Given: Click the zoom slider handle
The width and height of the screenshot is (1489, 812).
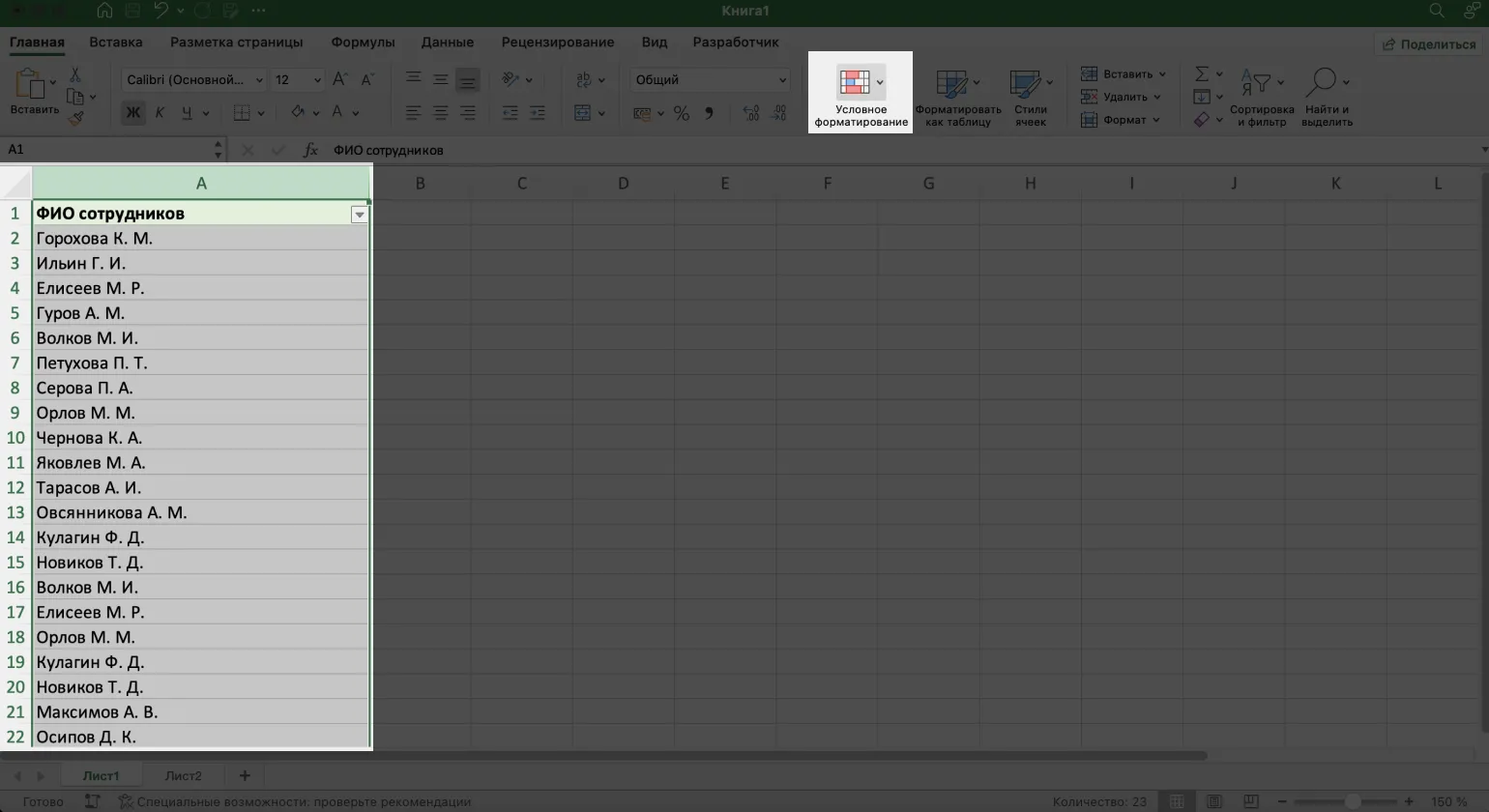Looking at the screenshot, I should click(1353, 801).
